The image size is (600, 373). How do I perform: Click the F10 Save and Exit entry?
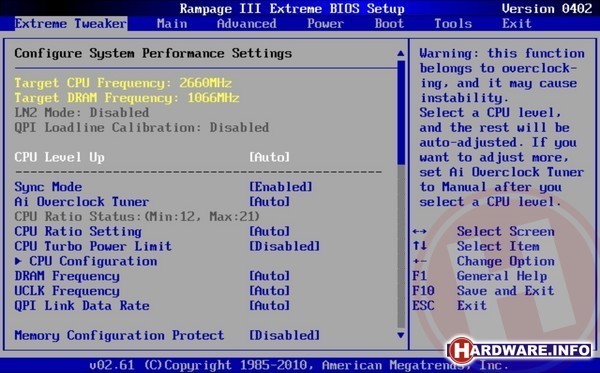(483, 291)
